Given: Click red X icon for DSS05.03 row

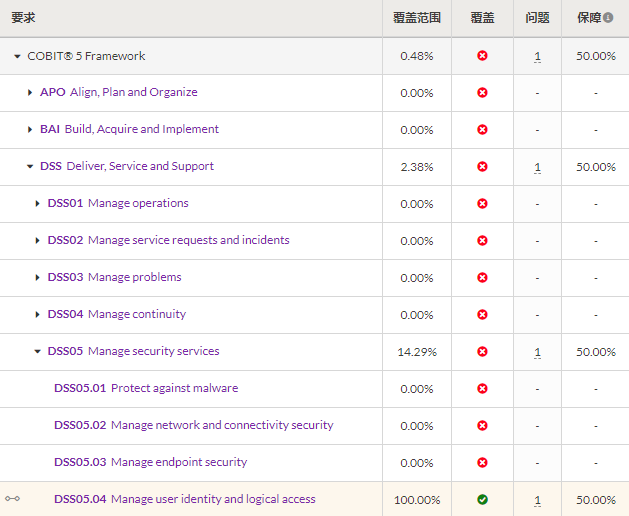Looking at the screenshot, I should [482, 462].
